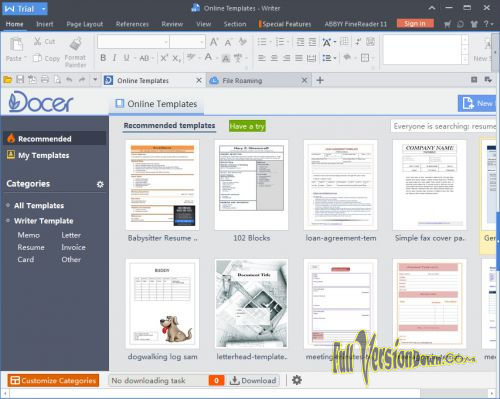Screen dimensions: 500x399
Task: Open the Insert ribbon tab
Action: pyautogui.click(x=45, y=24)
